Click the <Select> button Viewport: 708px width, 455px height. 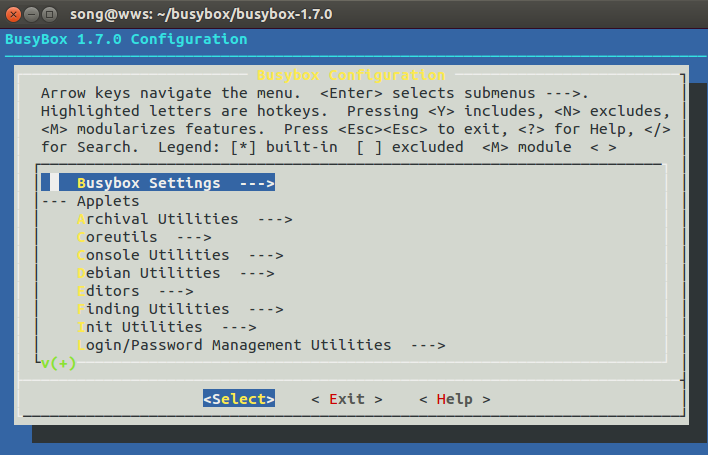point(239,399)
